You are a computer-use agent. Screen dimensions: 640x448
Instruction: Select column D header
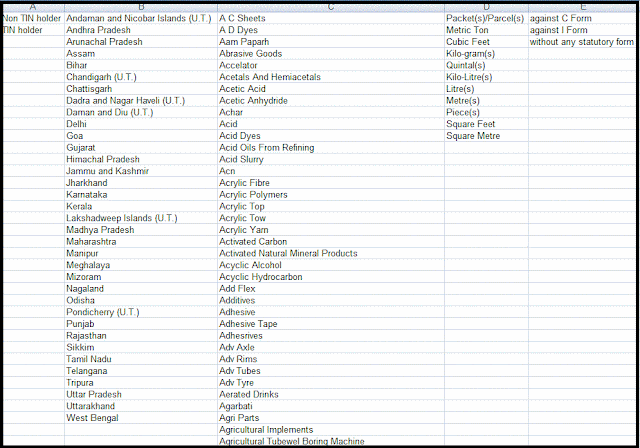pos(486,7)
